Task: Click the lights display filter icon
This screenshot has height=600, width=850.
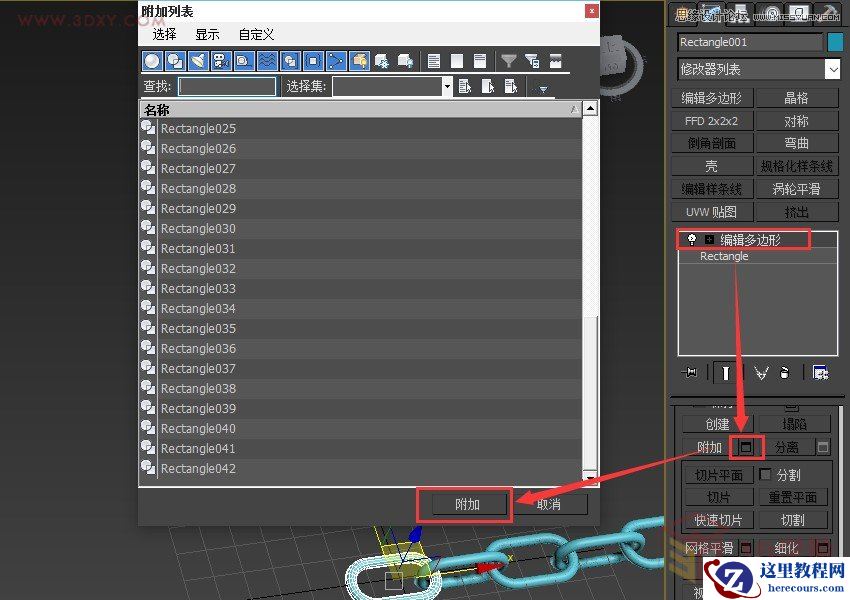Action: 197,61
